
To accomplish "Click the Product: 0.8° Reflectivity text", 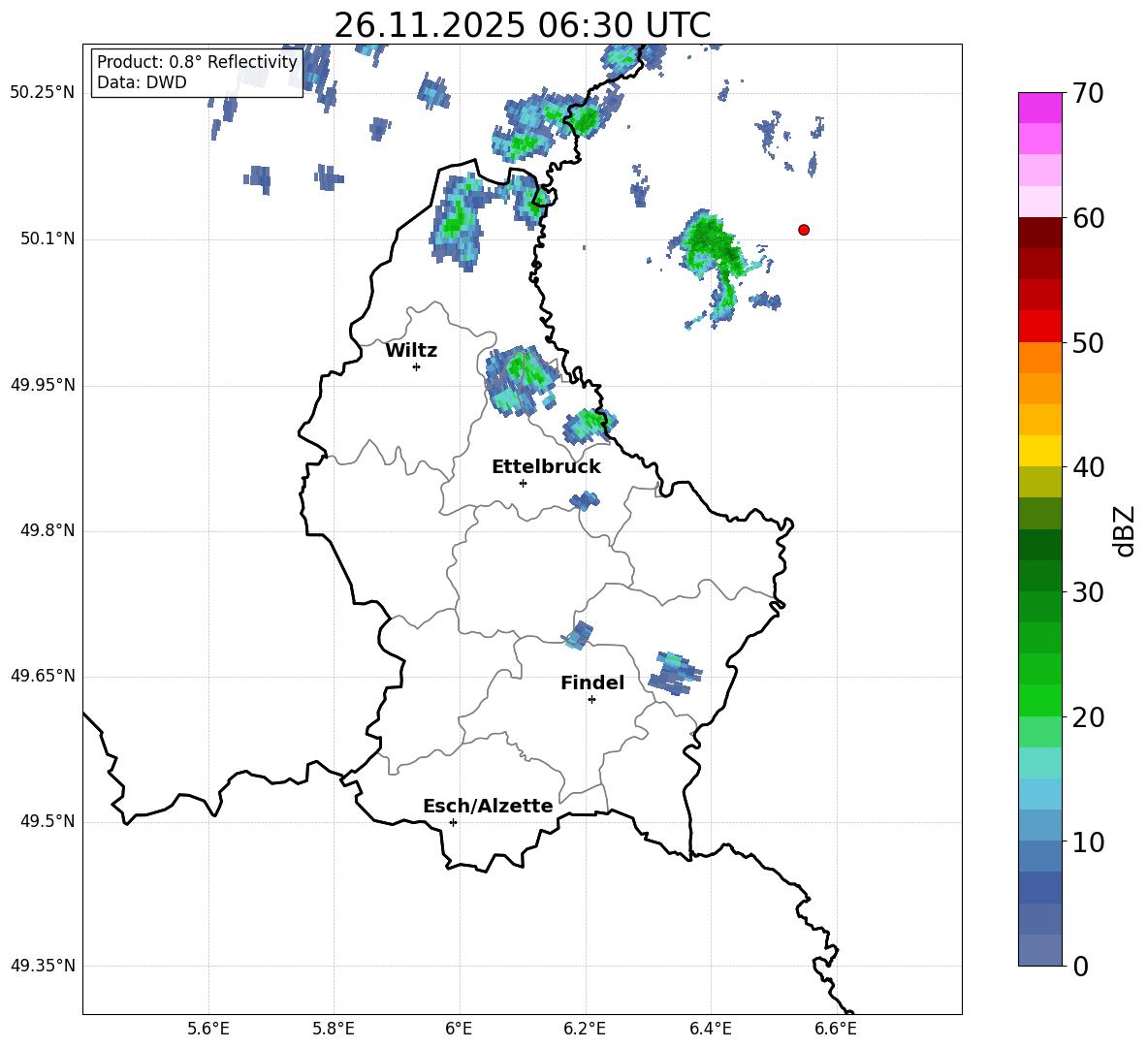I will 197,61.
